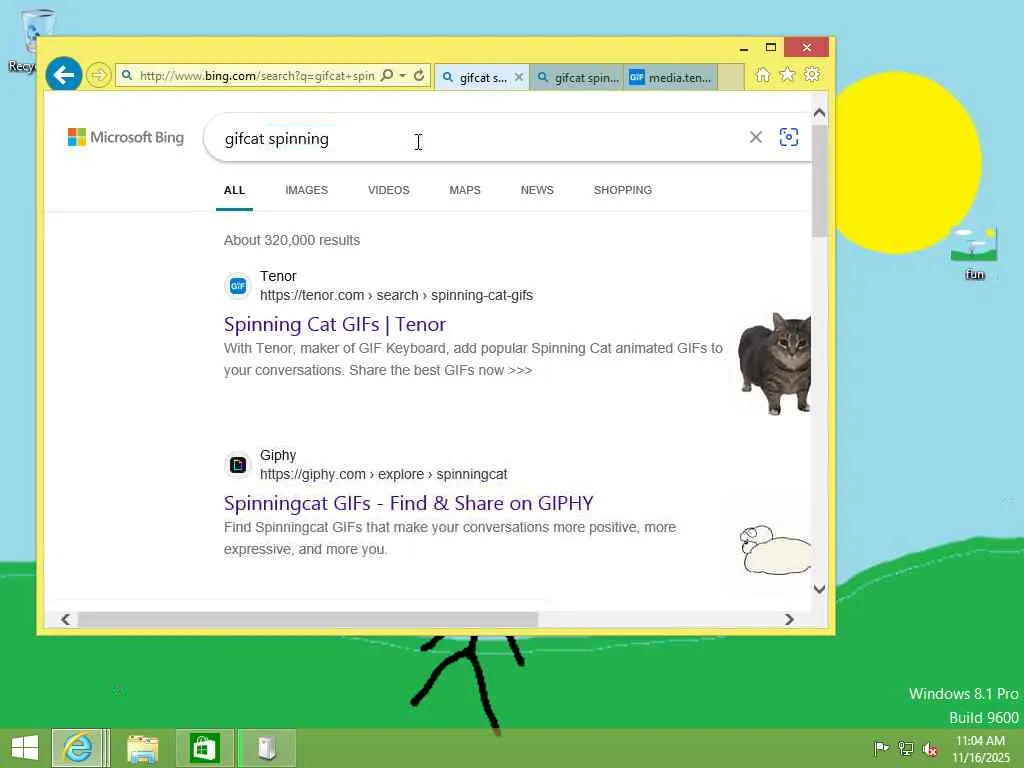
Task: Select the Recycle Bin desktop icon
Action: point(27,40)
